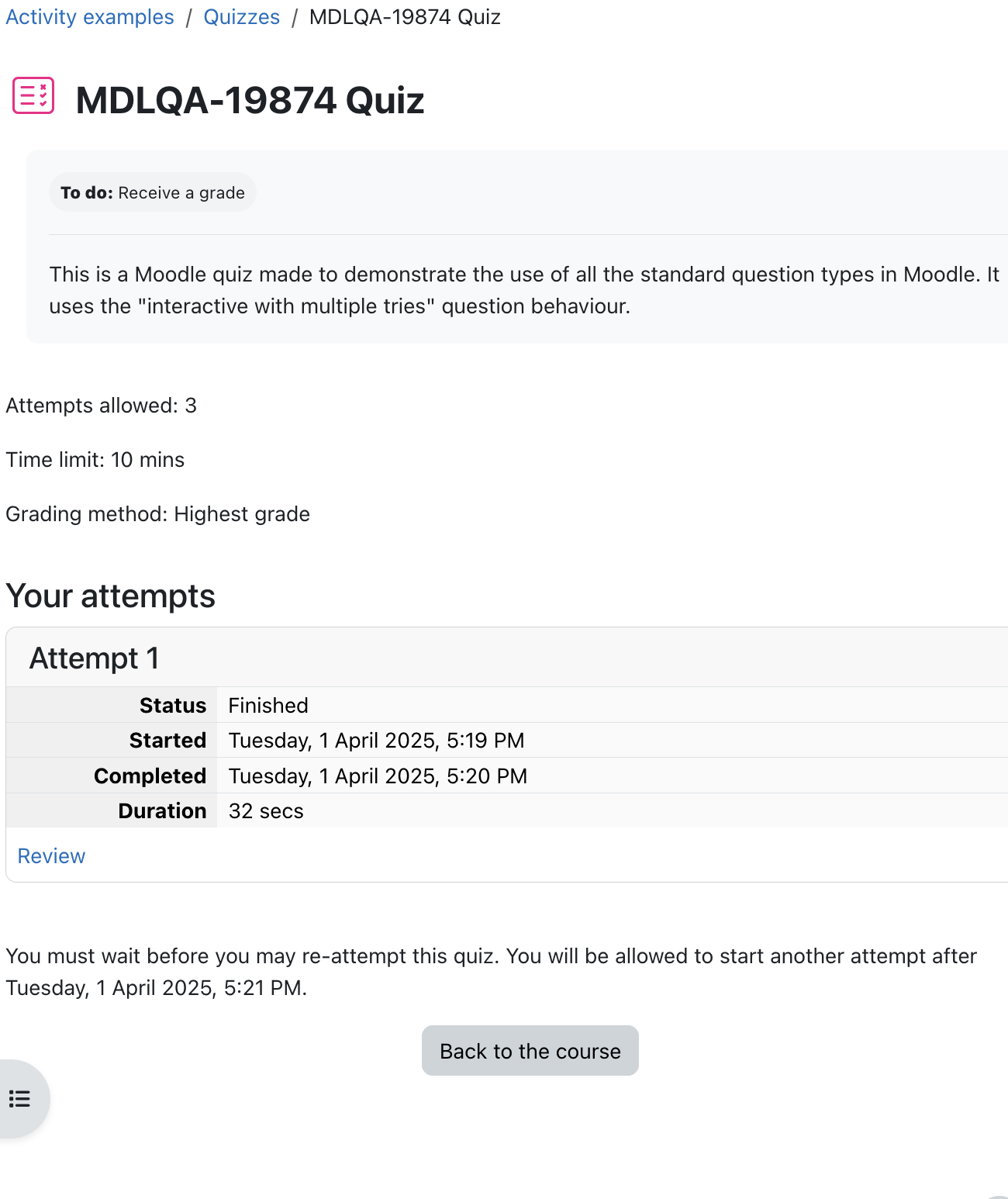This screenshot has height=1199, width=1008.
Task: Click the Time limit: 10 mins text
Action: pyautogui.click(x=95, y=460)
